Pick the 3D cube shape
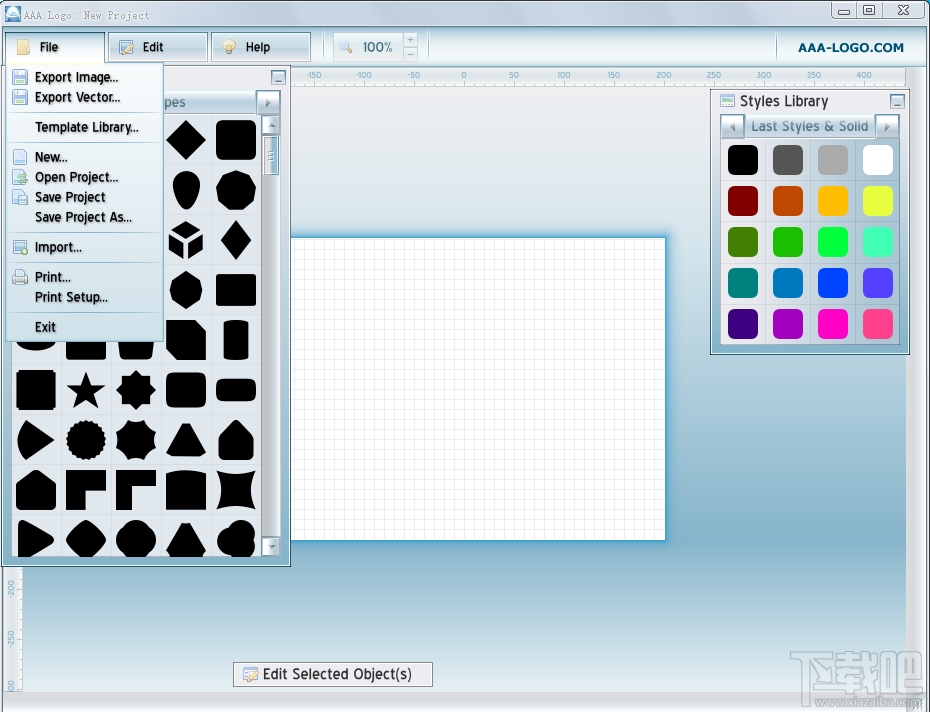The image size is (930, 712). (186, 240)
